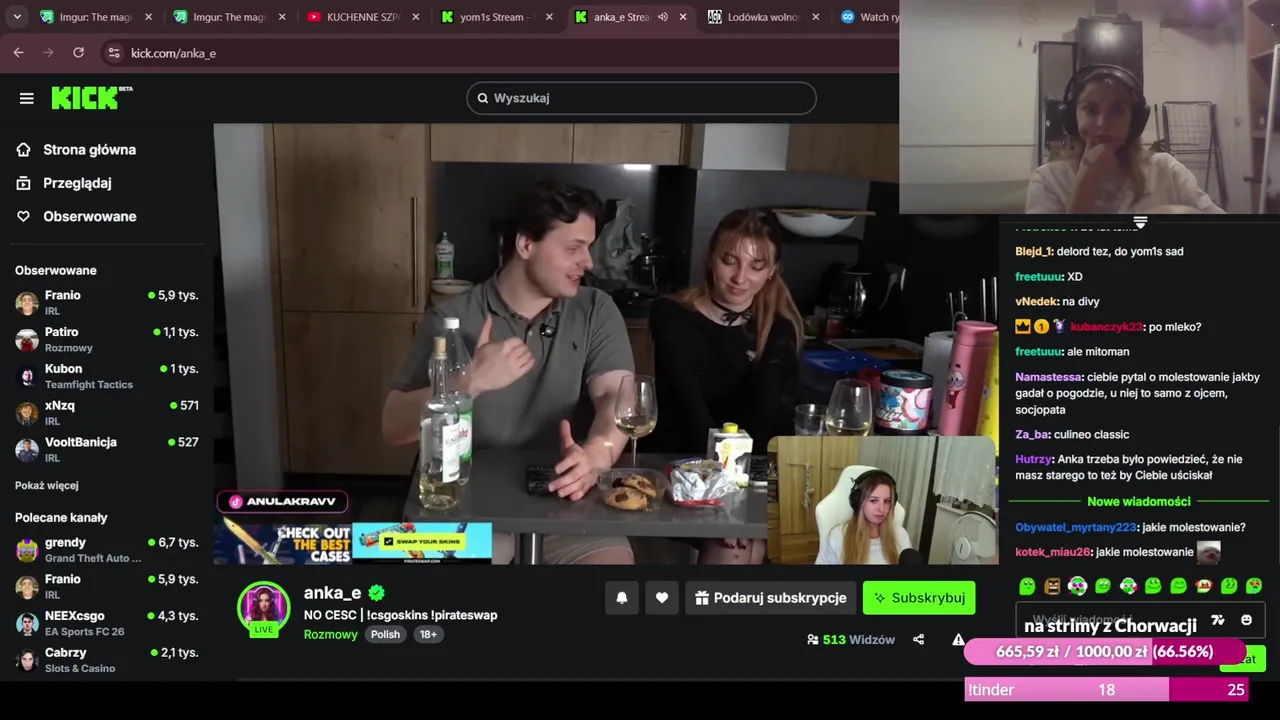Click chat username Hutrzy
The height and width of the screenshot is (720, 1280).
pos(1033,460)
